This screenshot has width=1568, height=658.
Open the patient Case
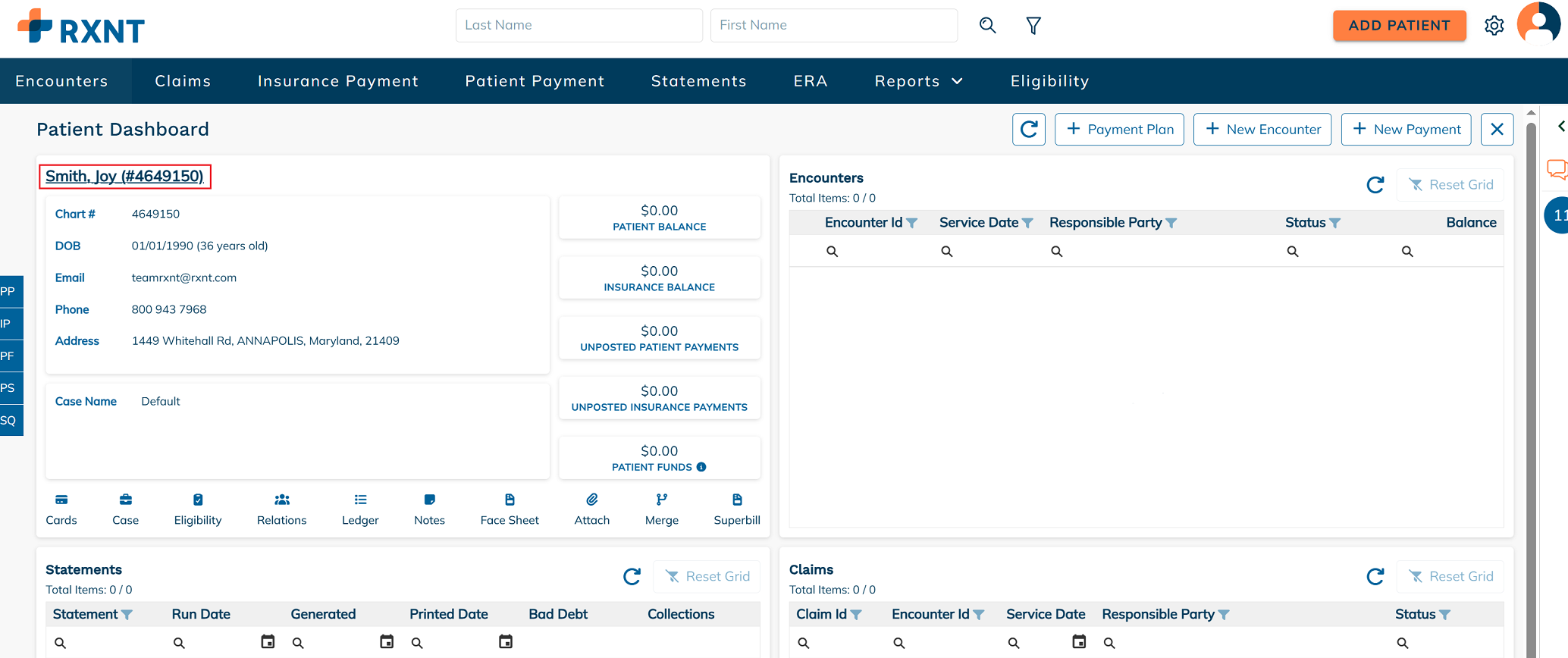tap(126, 509)
